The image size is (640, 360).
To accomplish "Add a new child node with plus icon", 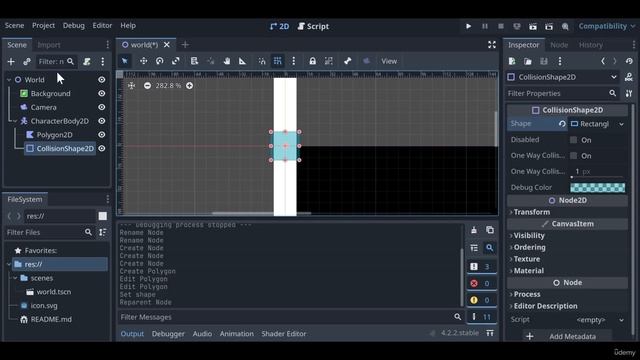I will click(11, 62).
